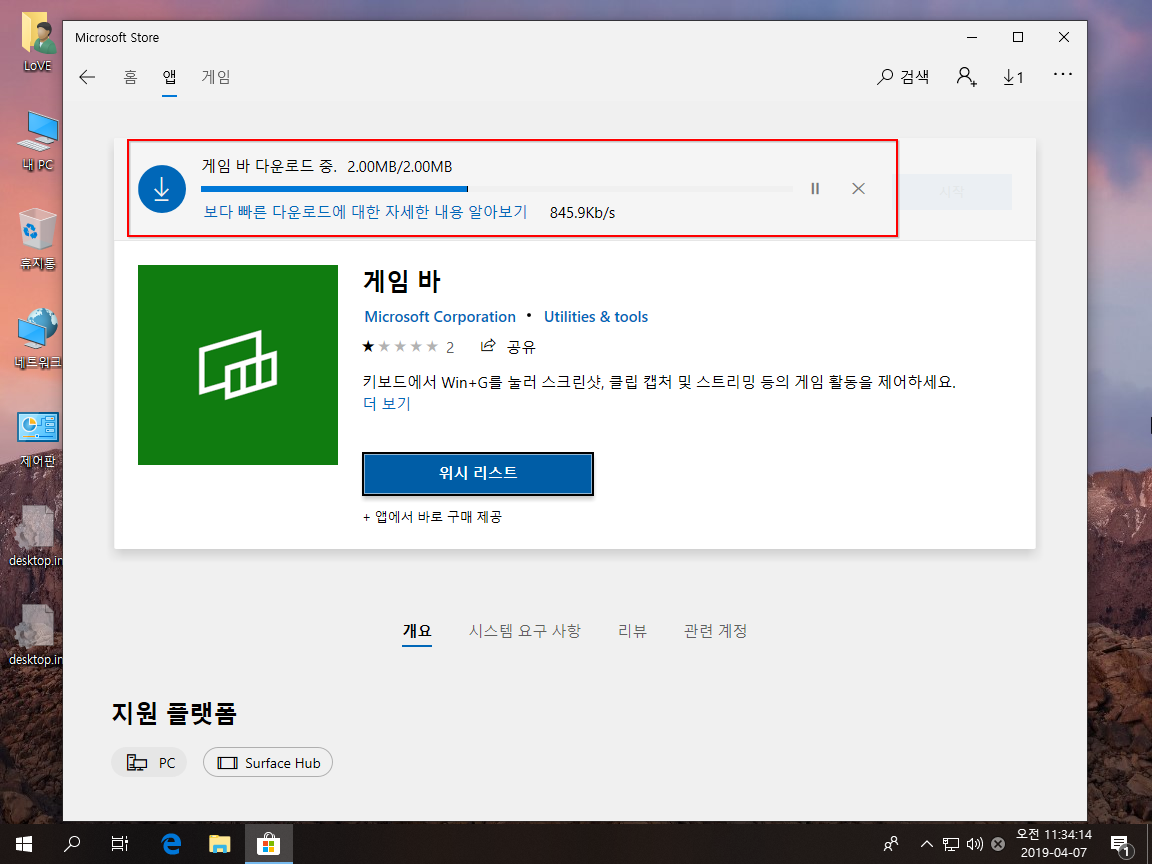Select the 네트워크 desktop icon
Image resolution: width=1152 pixels, height=864 pixels.
(37, 339)
